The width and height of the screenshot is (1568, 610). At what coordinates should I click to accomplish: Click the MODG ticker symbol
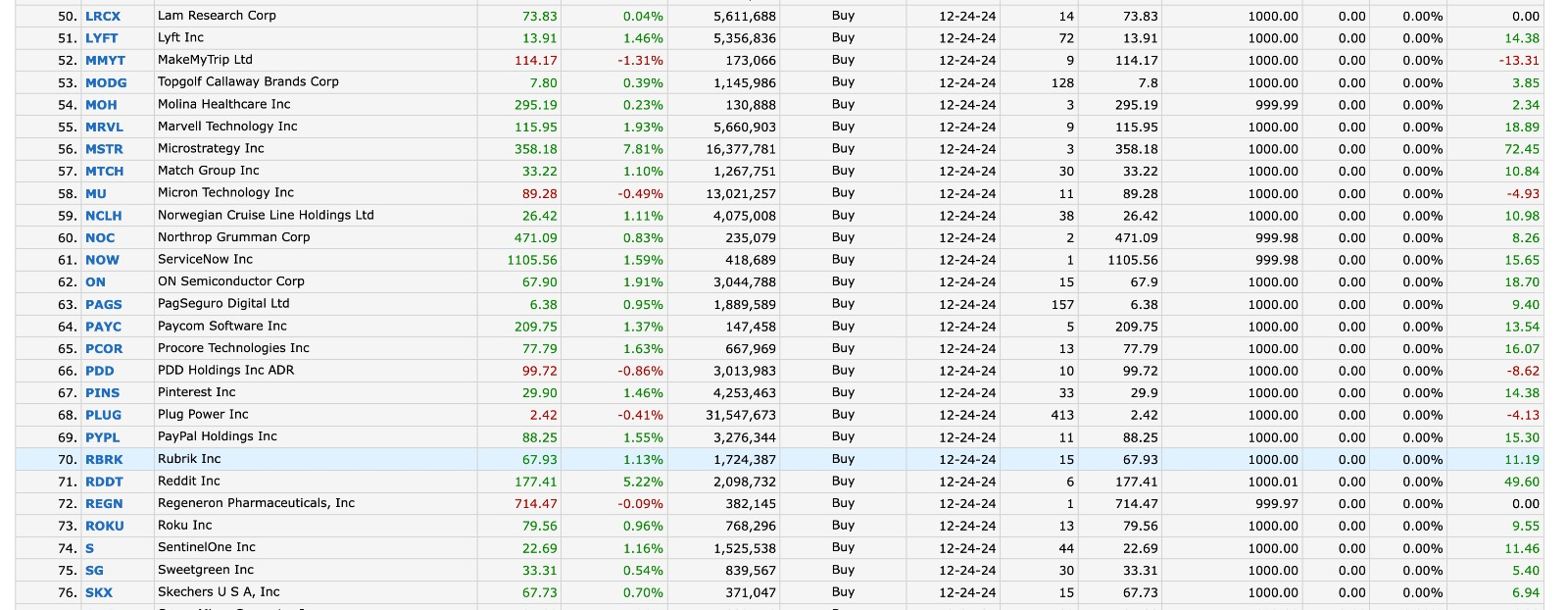pyautogui.click(x=106, y=83)
